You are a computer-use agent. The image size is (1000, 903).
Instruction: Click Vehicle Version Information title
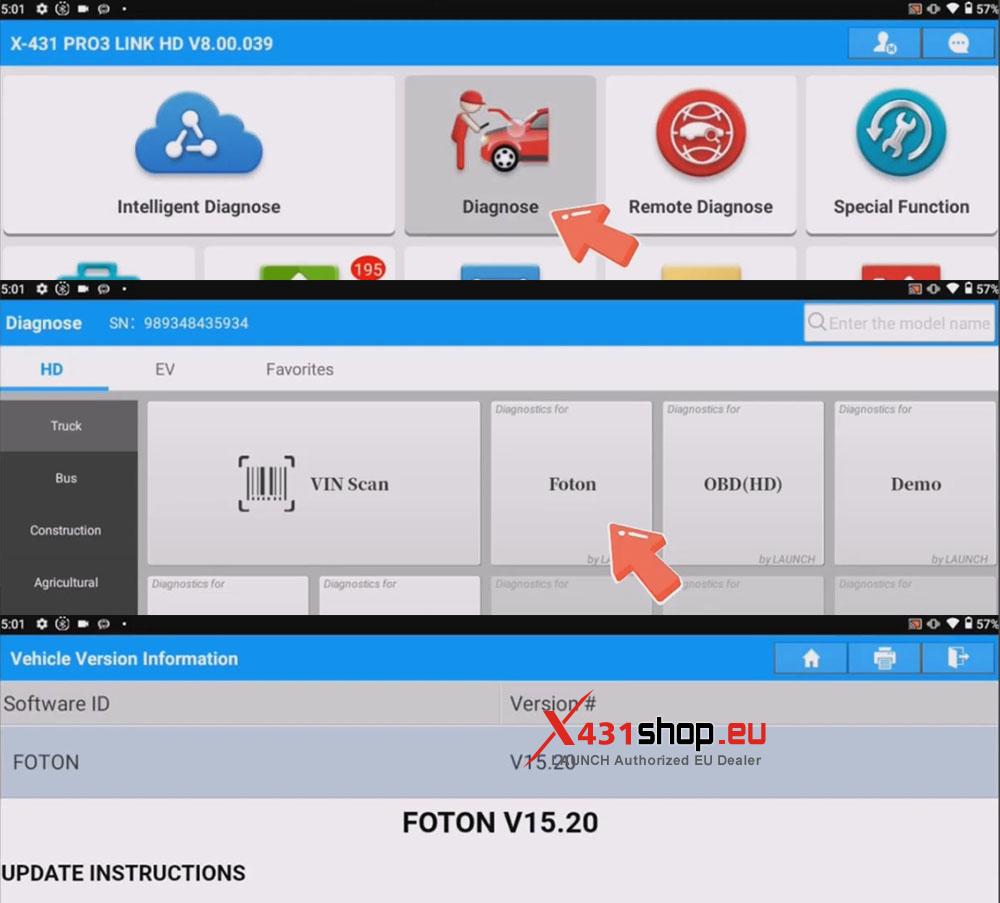point(124,659)
